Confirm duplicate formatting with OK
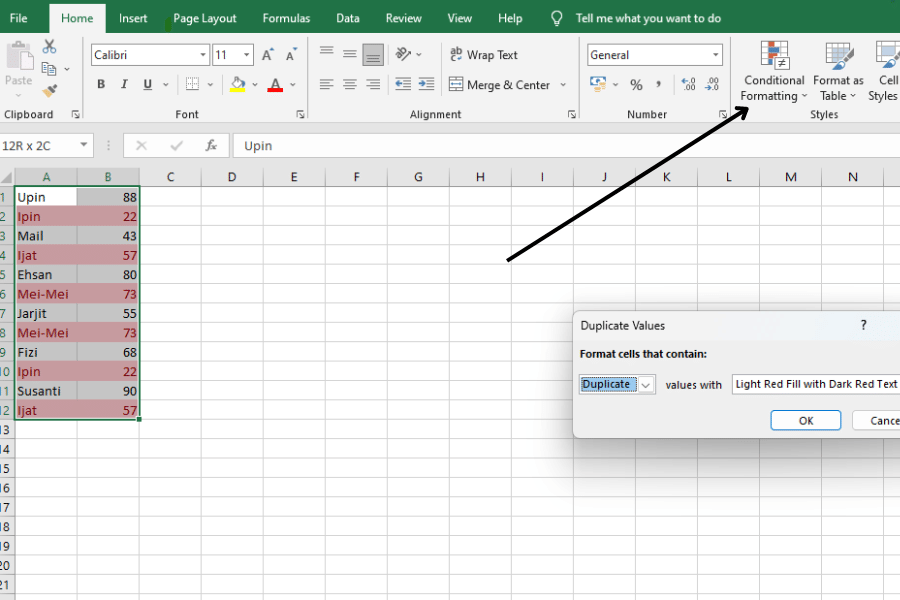 pos(805,420)
